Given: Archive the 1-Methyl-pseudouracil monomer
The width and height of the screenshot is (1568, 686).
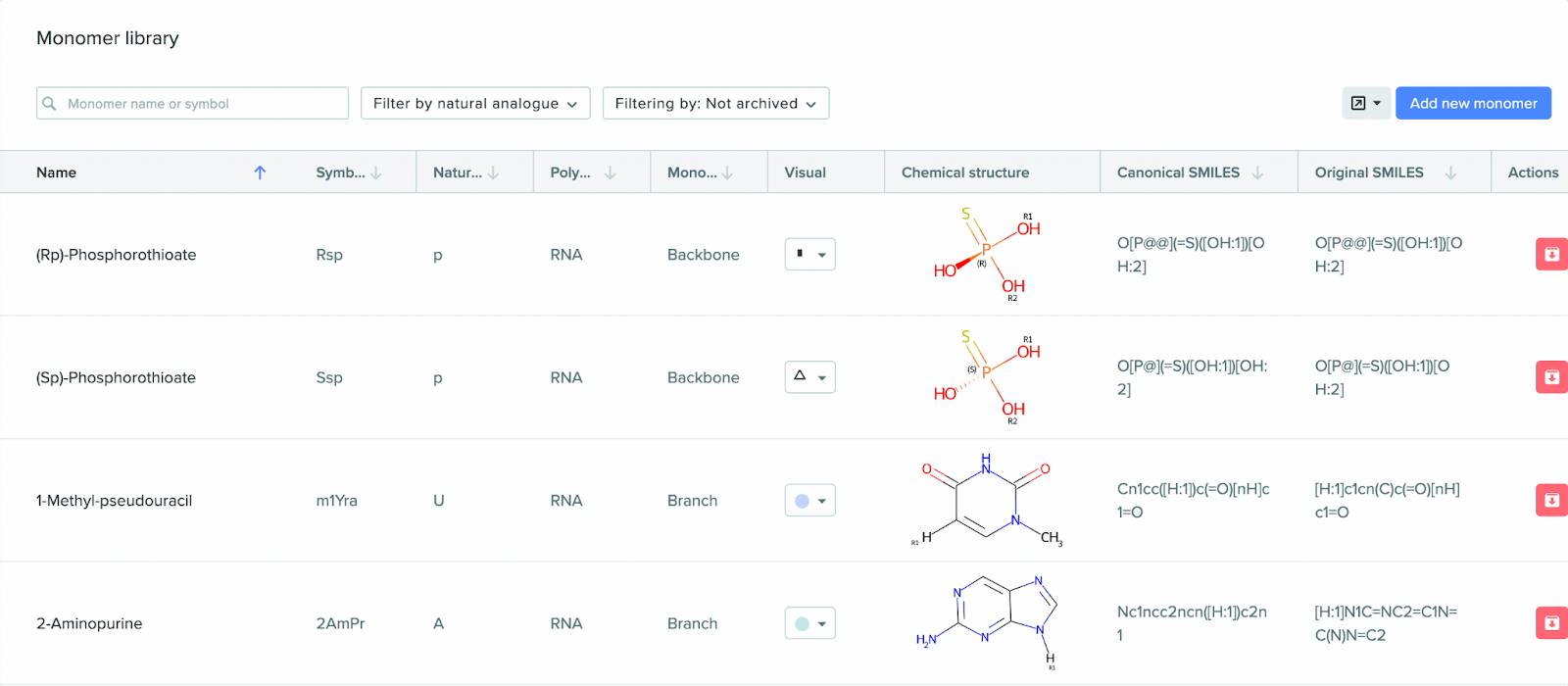Looking at the screenshot, I should click(1552, 501).
